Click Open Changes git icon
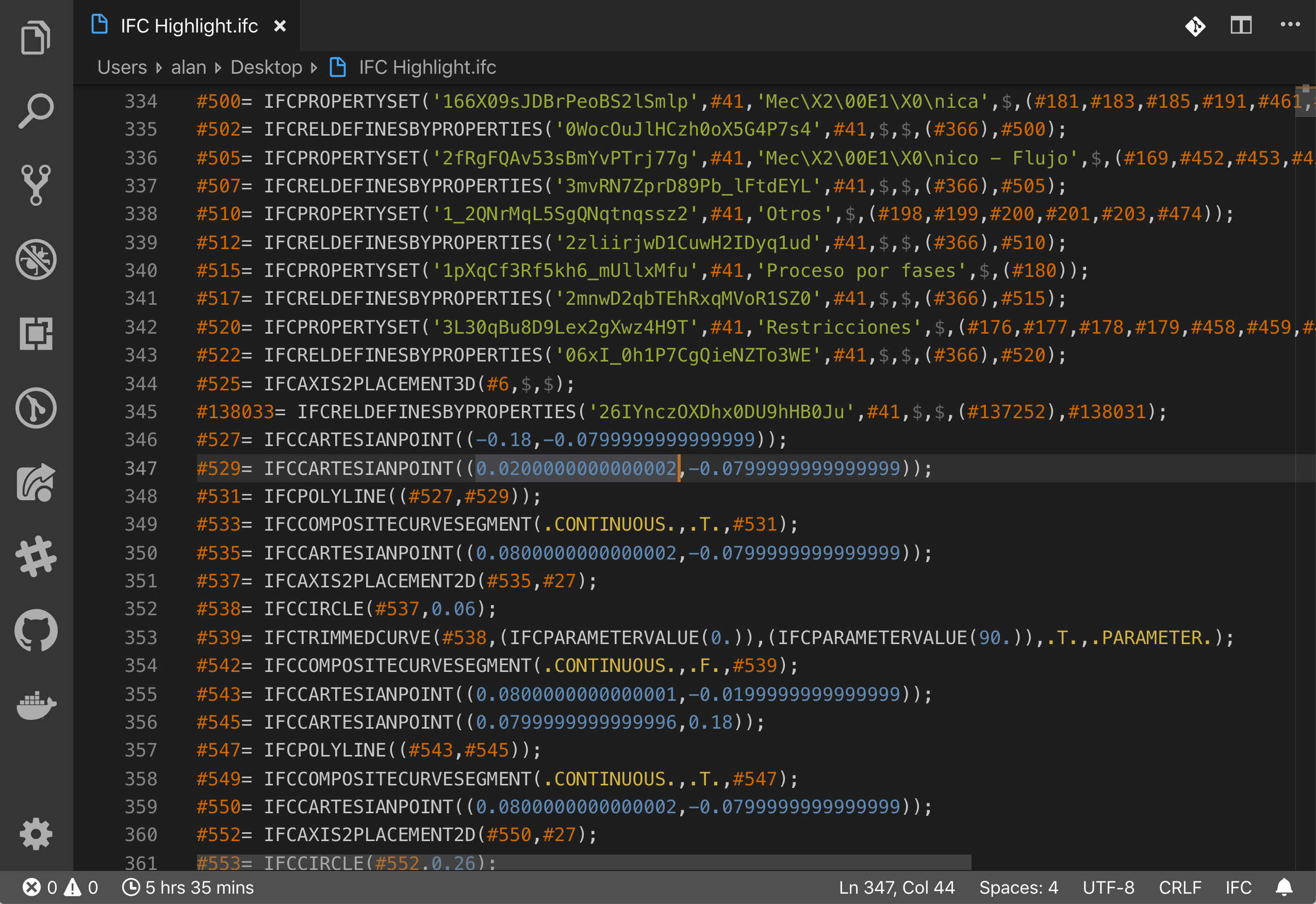The image size is (1316, 904). (1195, 26)
